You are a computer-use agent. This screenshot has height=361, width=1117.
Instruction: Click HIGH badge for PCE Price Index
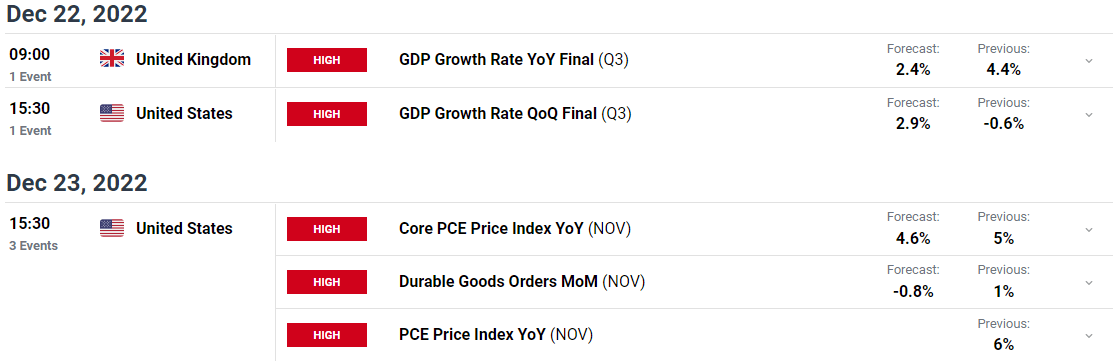pyautogui.click(x=327, y=335)
